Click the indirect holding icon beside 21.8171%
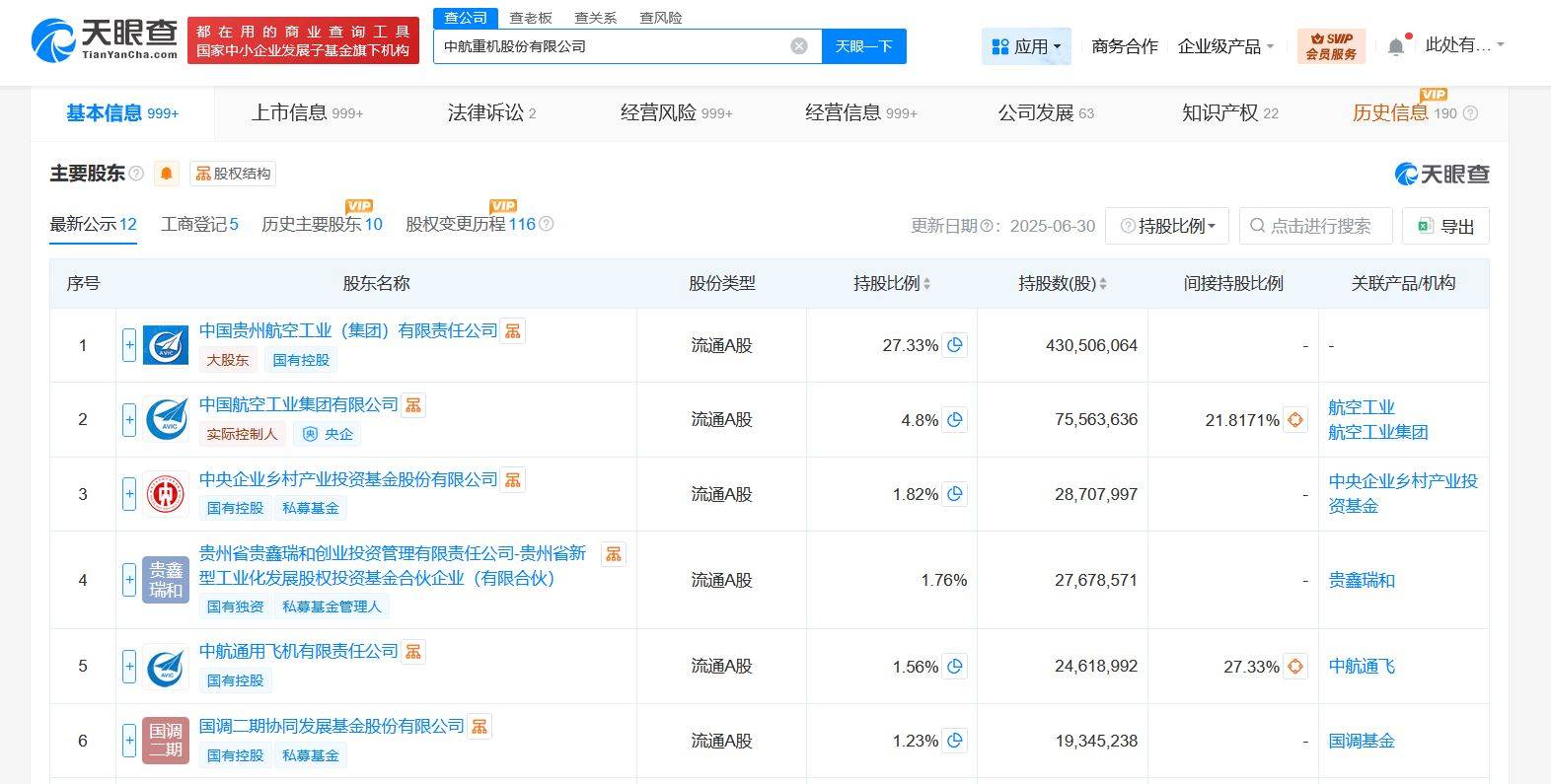Image resolution: width=1551 pixels, height=784 pixels. tap(1294, 420)
